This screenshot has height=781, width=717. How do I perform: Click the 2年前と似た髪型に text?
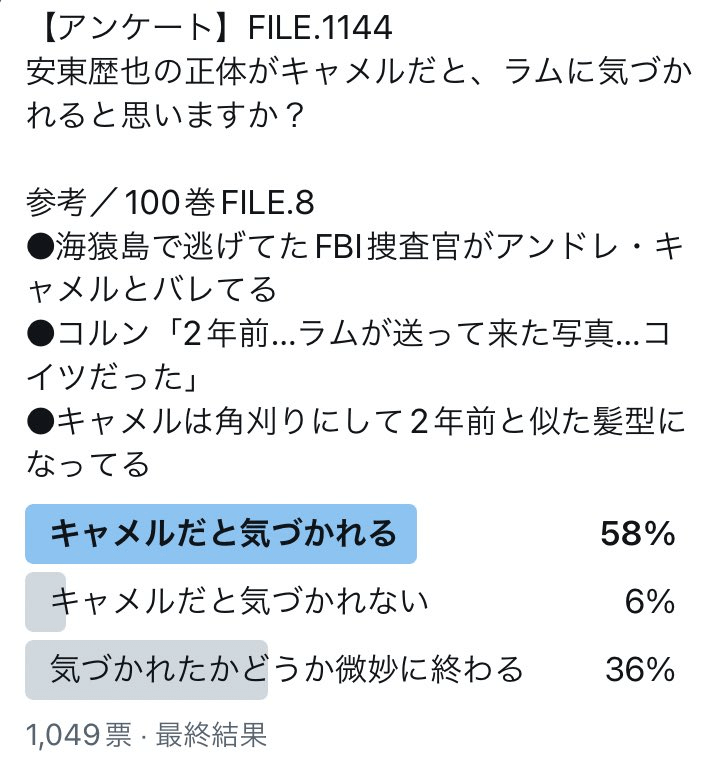coord(548,421)
